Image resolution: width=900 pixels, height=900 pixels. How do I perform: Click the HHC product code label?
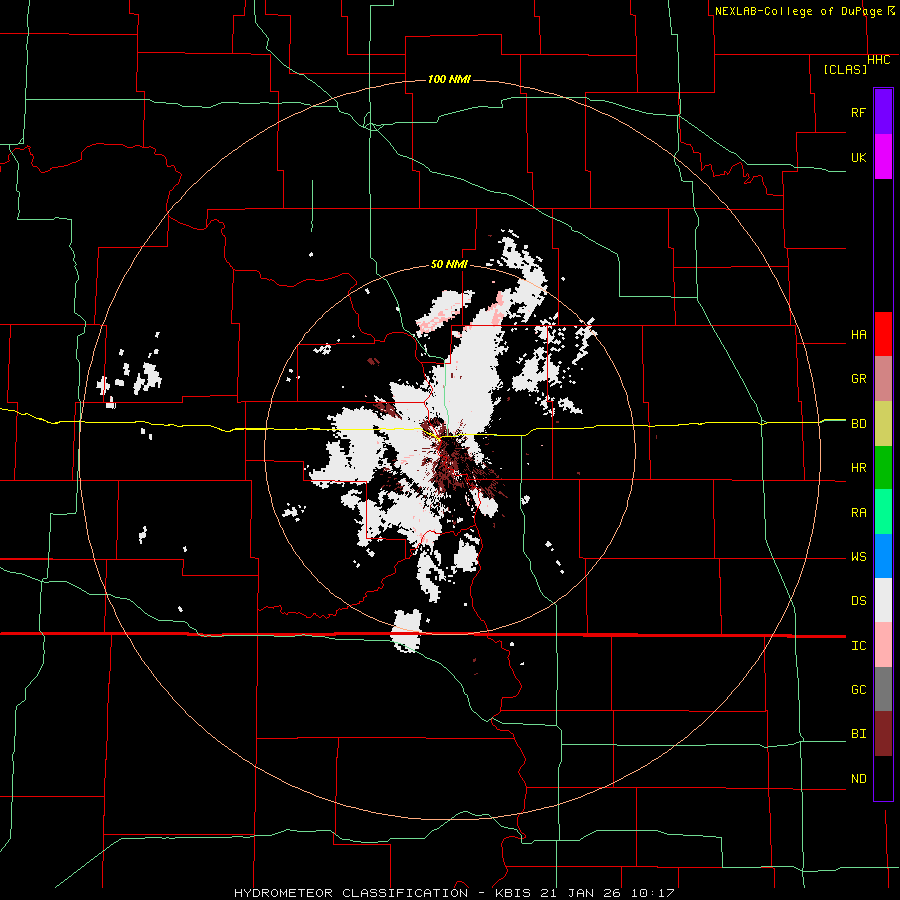tap(879, 60)
